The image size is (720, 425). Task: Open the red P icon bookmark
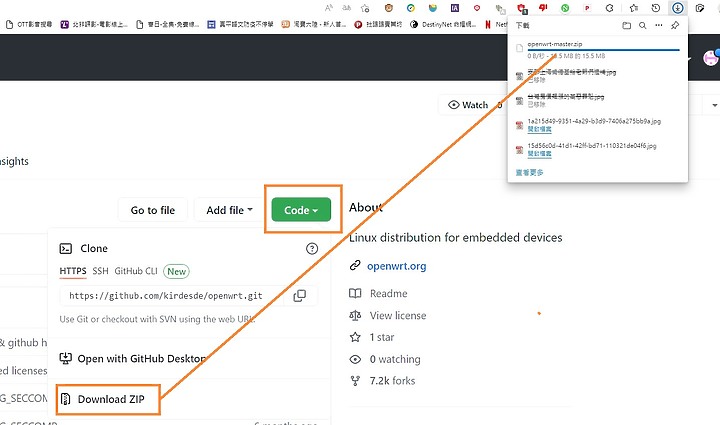pos(378,24)
